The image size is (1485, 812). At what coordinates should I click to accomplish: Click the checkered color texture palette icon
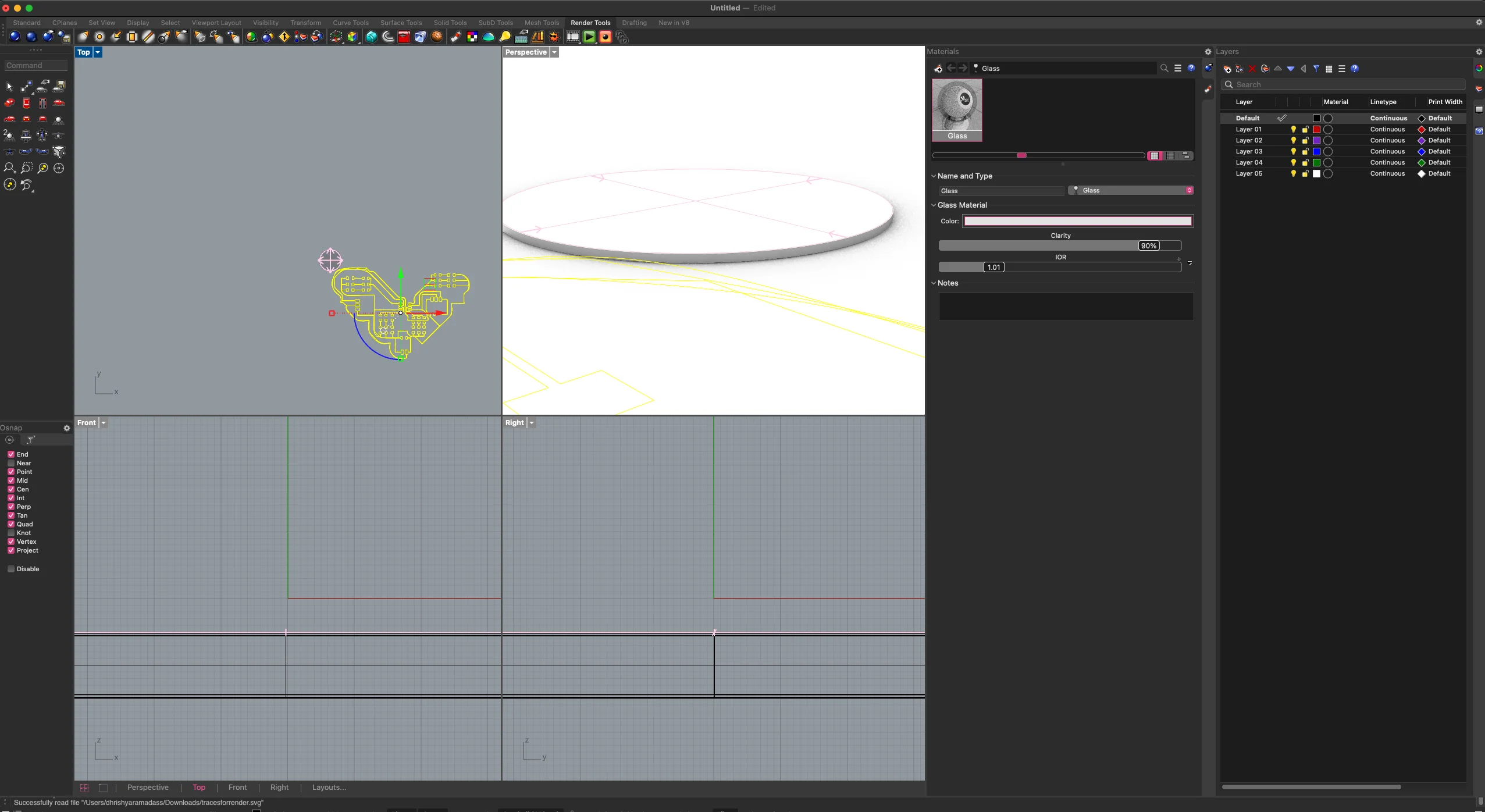click(472, 37)
